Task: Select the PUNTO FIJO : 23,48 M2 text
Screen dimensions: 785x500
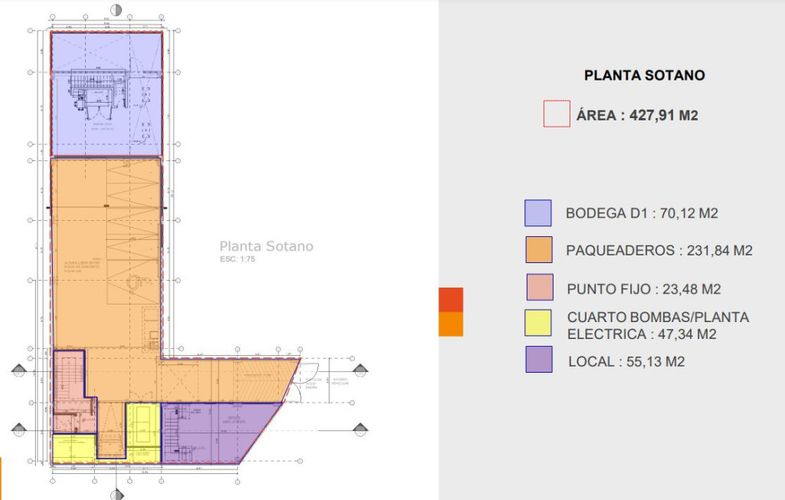Action: point(644,289)
